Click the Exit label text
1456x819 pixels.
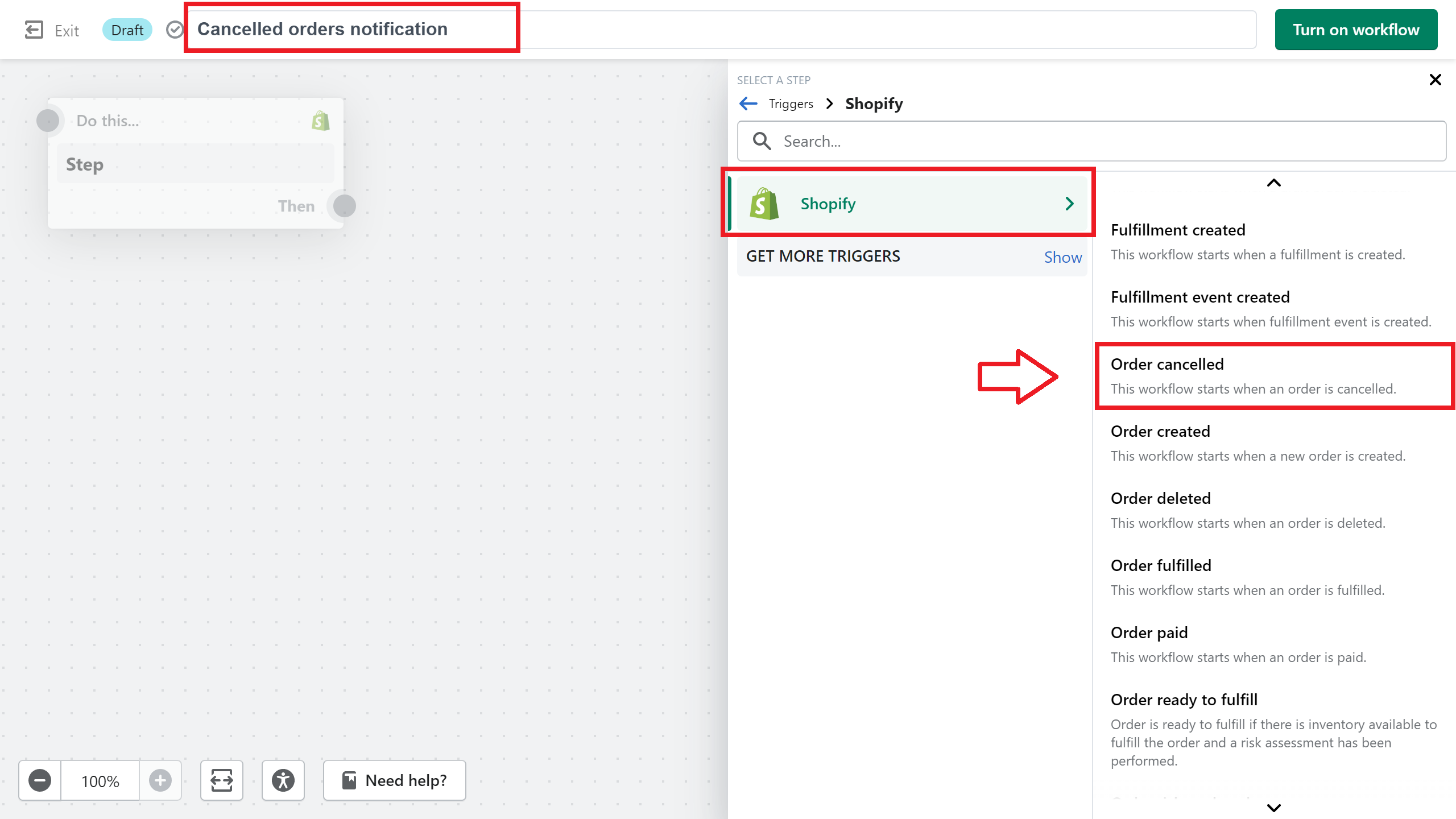coord(67,31)
